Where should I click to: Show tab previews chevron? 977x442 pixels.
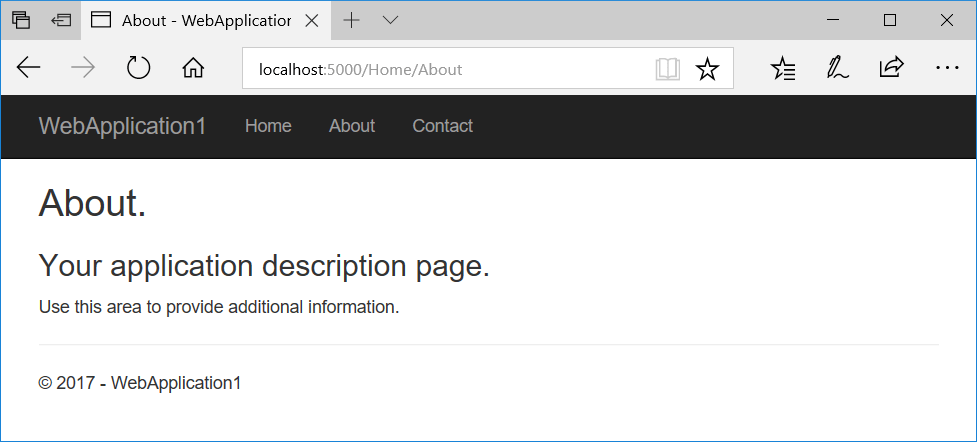390,20
